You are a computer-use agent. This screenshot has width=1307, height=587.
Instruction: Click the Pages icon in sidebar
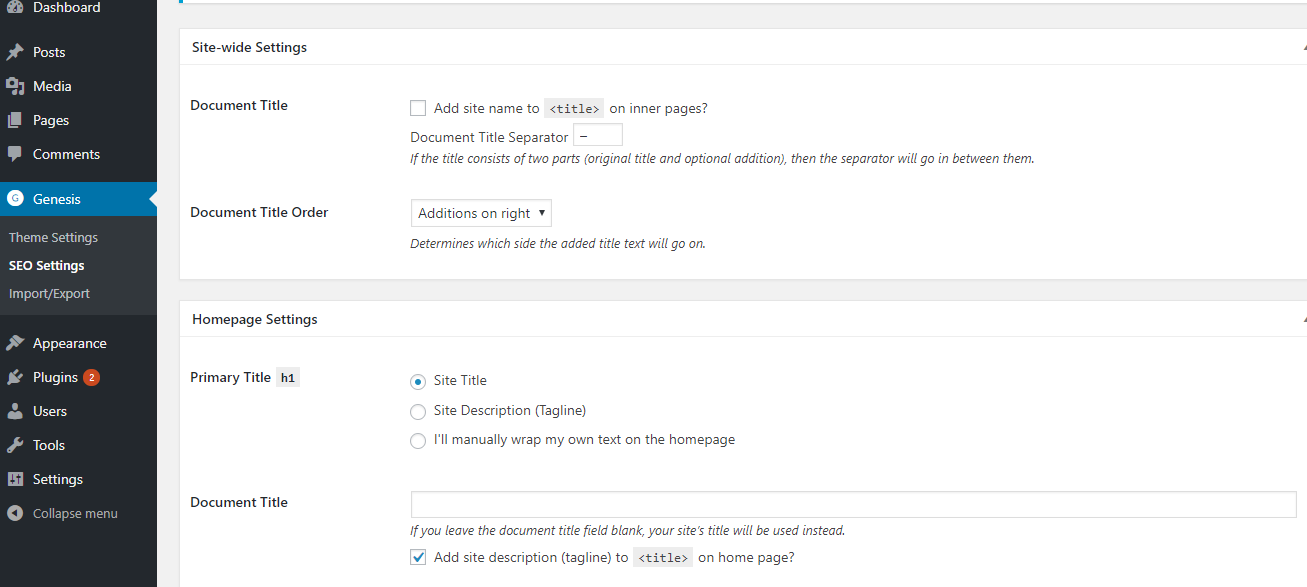coord(15,120)
